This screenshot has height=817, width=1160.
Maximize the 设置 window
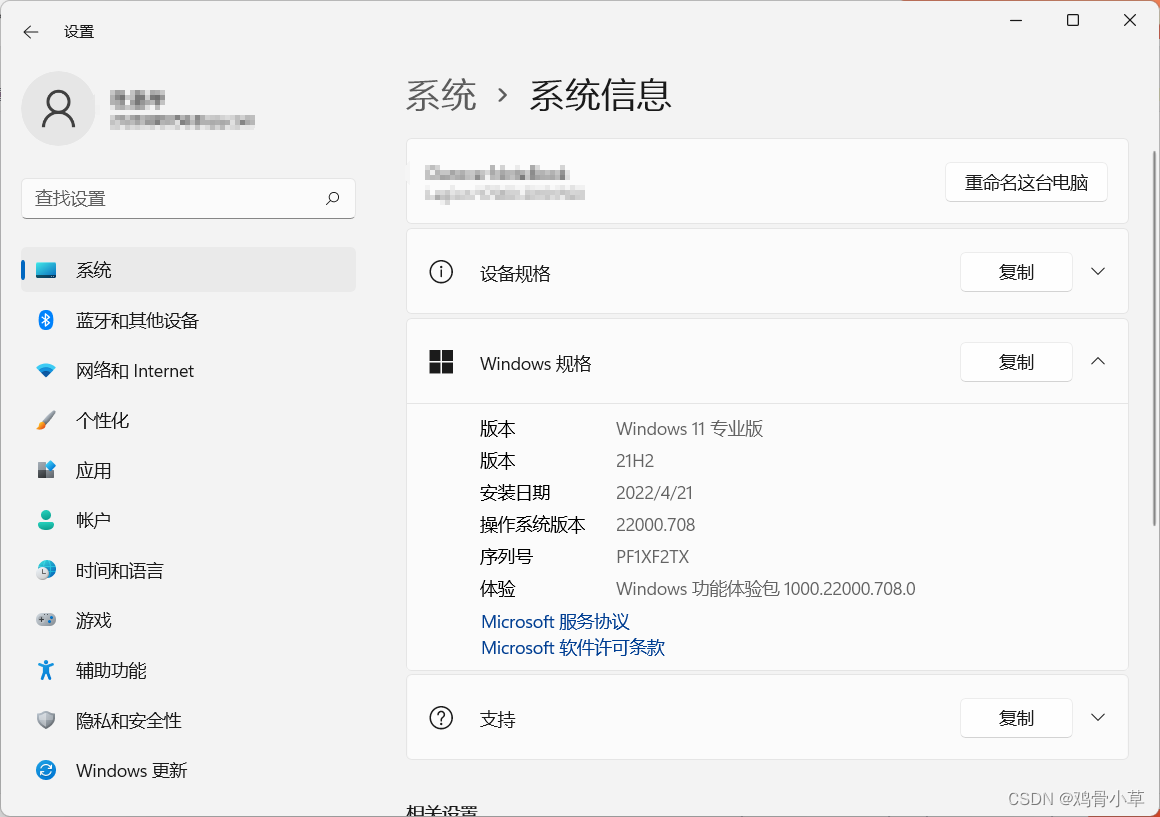click(1073, 21)
